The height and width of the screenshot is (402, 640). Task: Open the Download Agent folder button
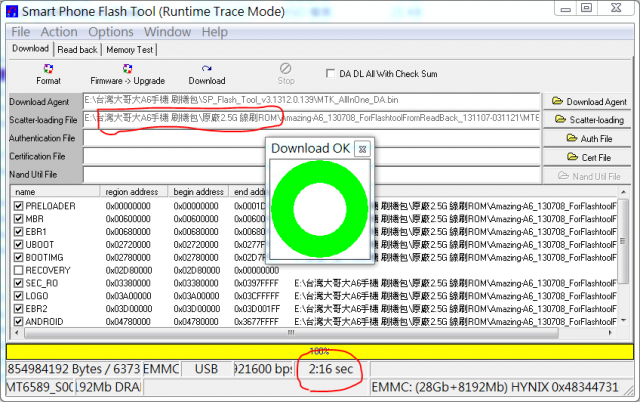(587, 101)
